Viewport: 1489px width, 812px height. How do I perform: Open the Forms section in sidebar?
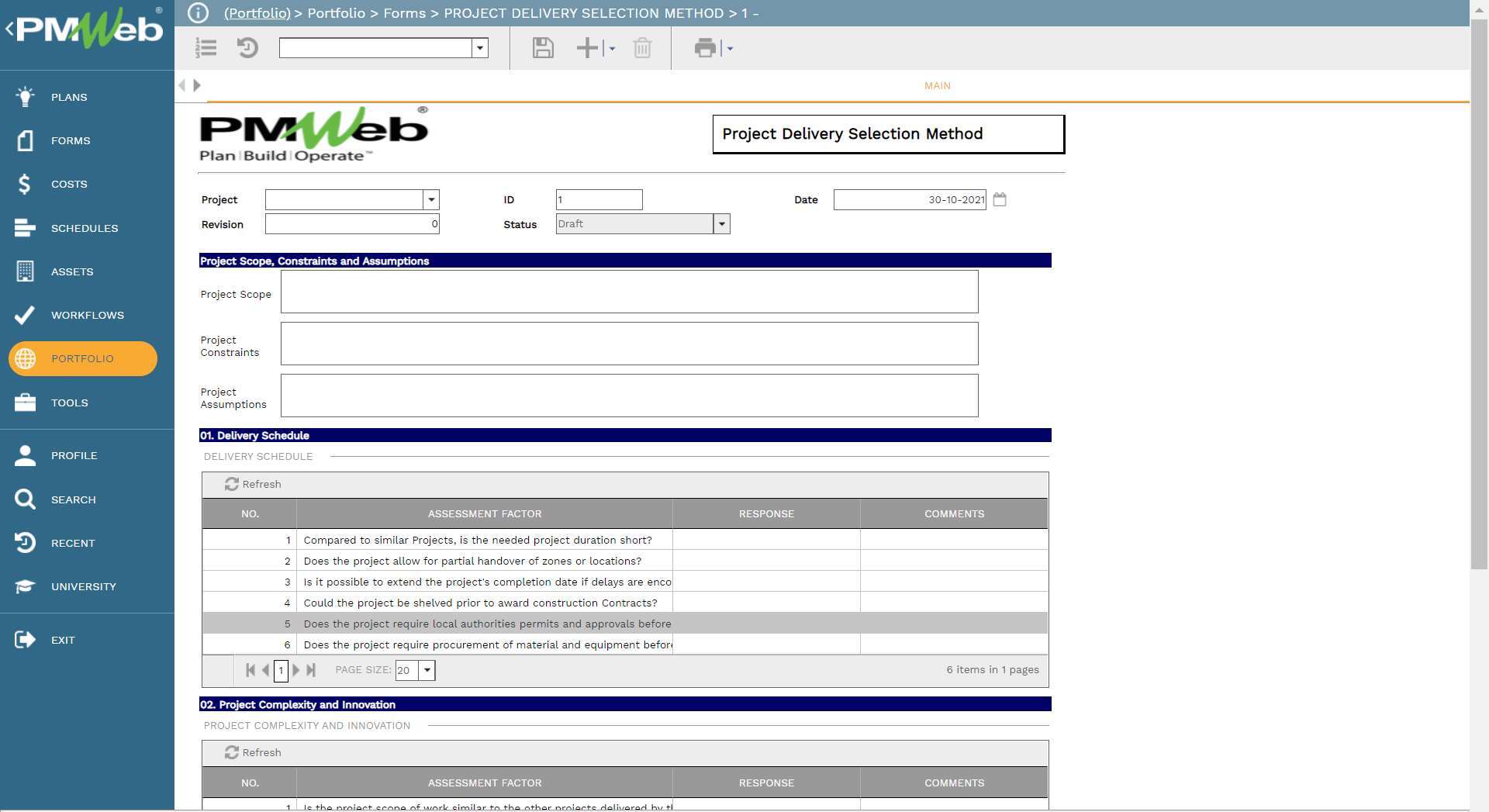(x=70, y=140)
